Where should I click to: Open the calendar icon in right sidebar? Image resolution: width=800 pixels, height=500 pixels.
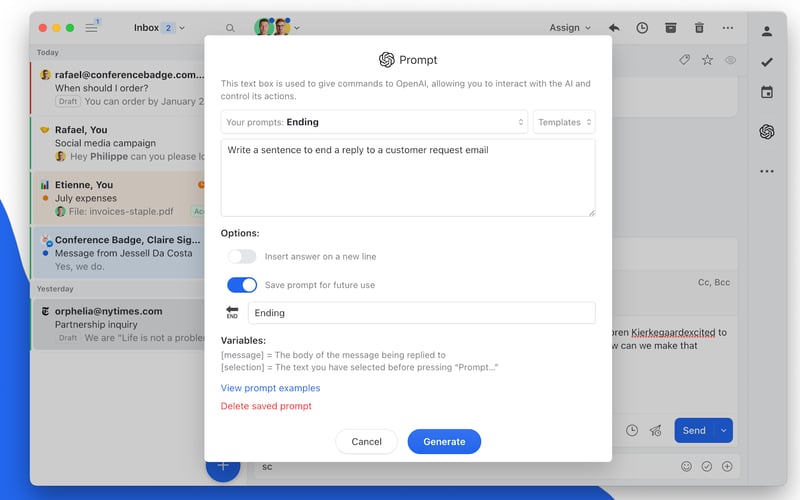pyautogui.click(x=767, y=92)
